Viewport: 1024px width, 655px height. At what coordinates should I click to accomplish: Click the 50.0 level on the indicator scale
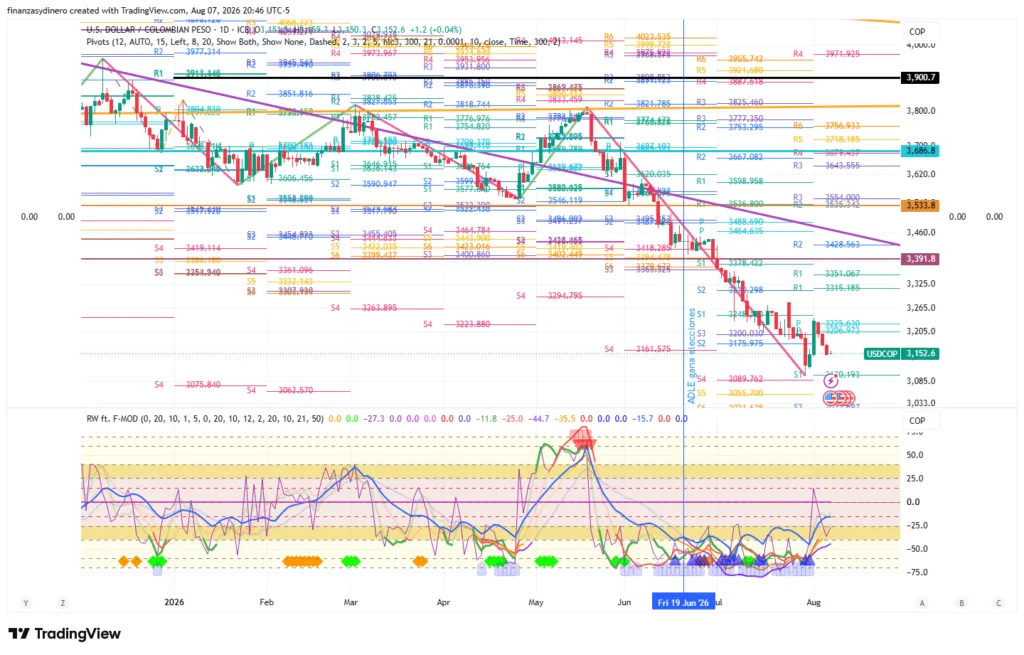(914, 455)
